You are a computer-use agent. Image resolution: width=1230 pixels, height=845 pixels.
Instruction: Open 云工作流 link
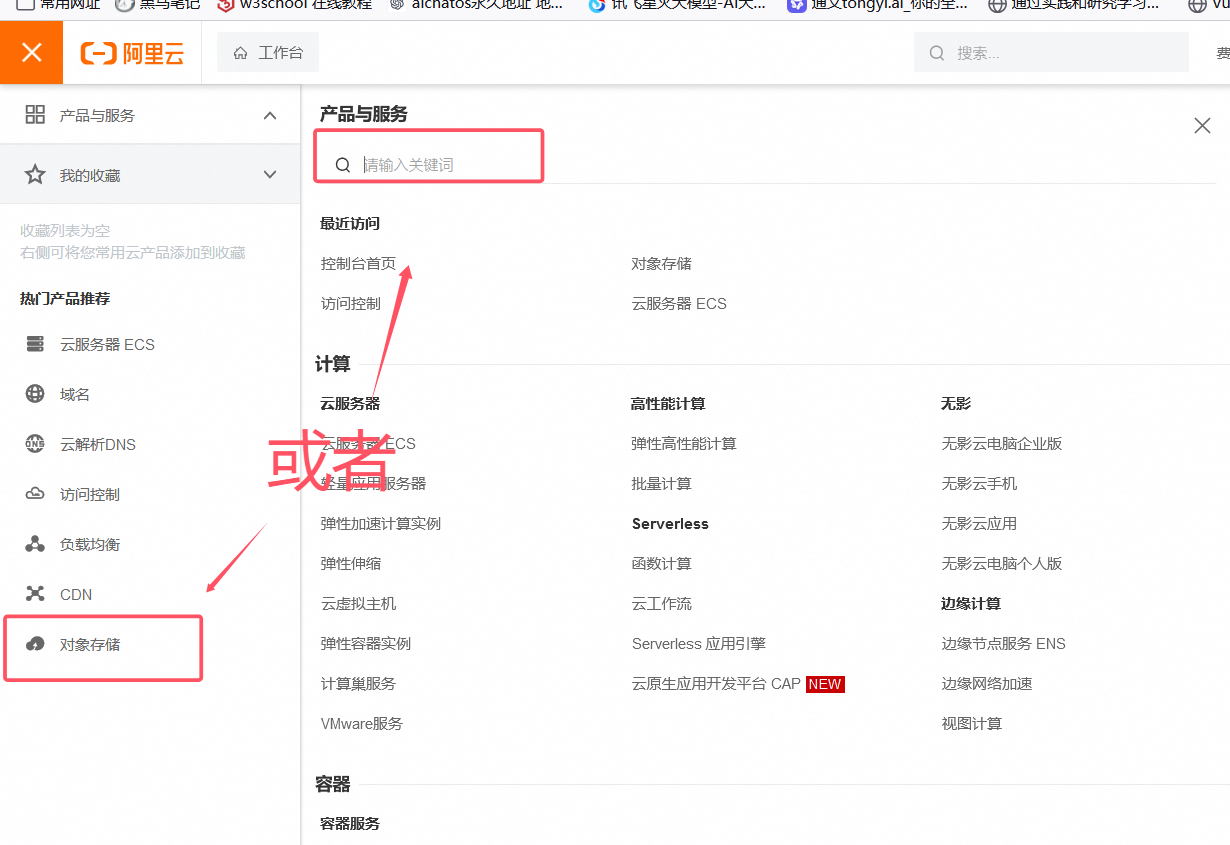661,604
